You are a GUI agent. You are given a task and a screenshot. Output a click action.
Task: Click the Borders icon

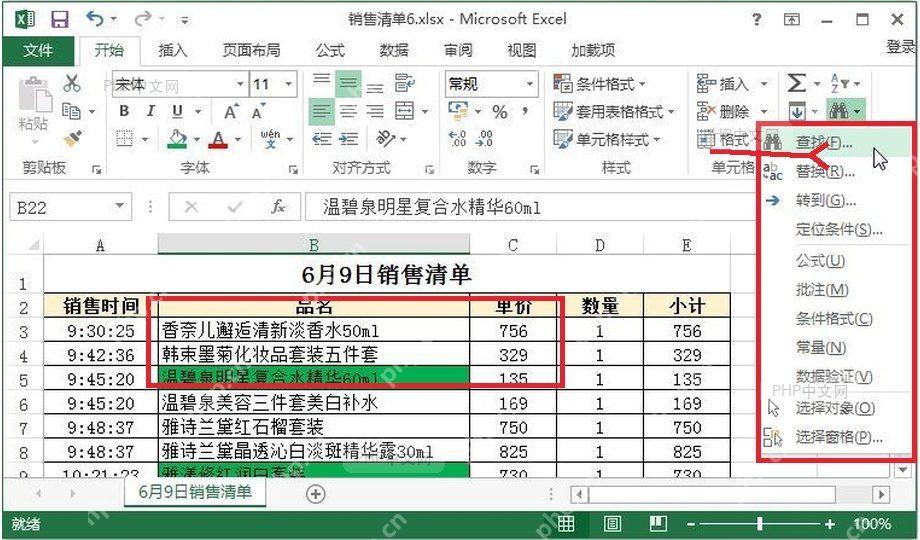coord(124,139)
